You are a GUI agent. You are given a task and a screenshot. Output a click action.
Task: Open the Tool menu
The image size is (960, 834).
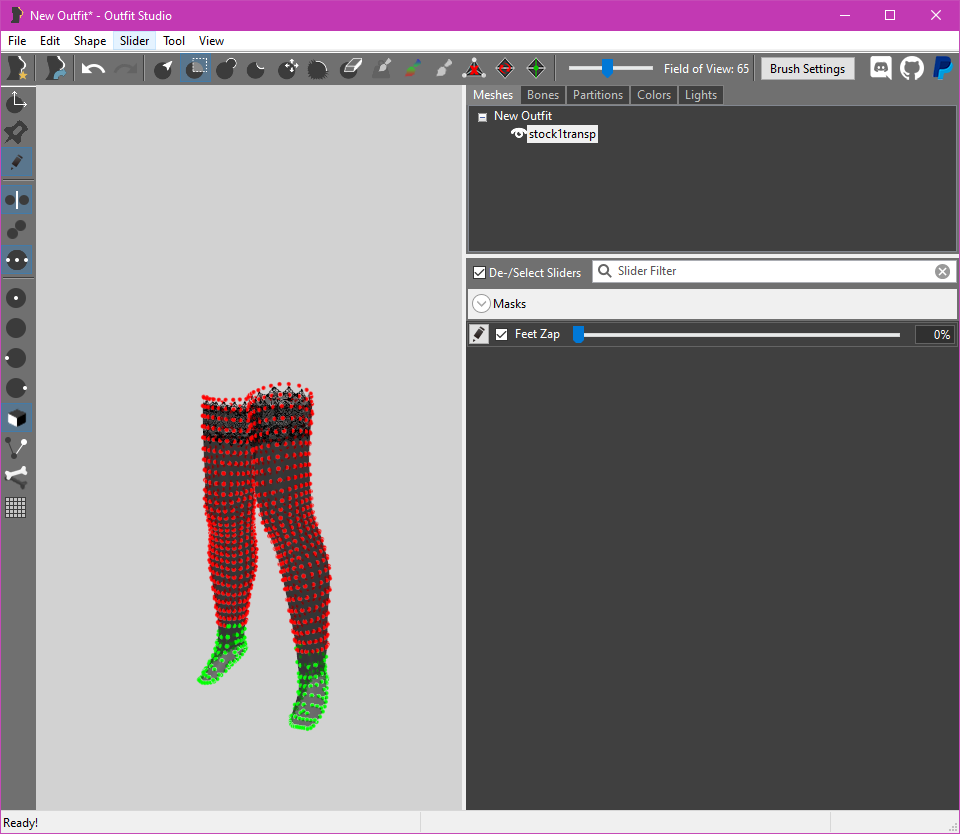click(x=174, y=41)
